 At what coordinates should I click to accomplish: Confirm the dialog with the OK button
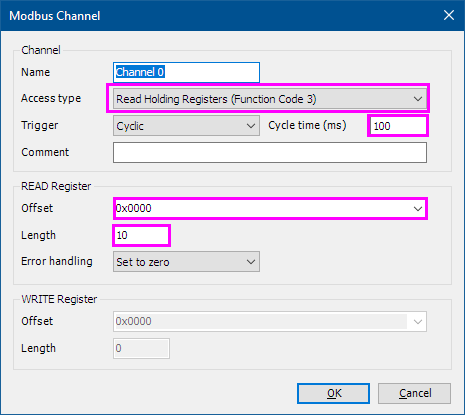click(333, 393)
